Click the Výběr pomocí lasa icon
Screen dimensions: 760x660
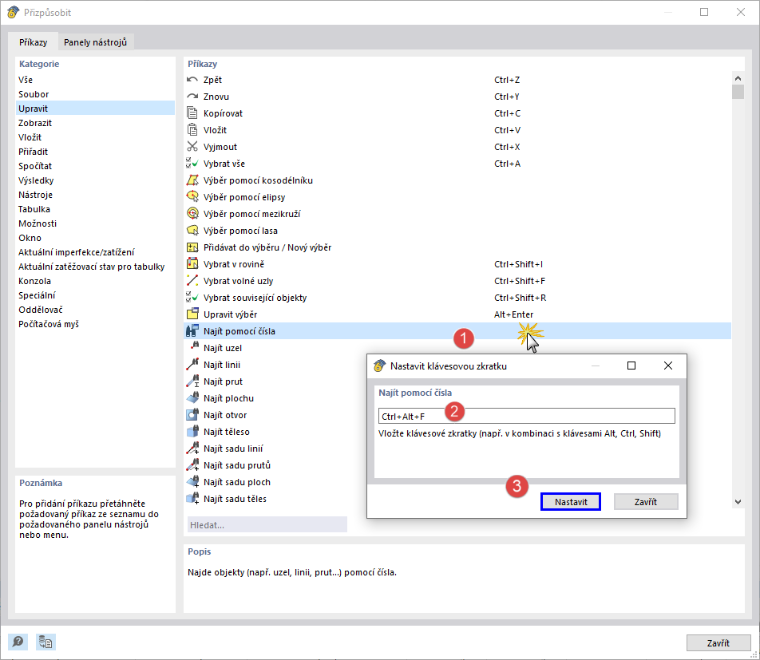click(x=192, y=230)
